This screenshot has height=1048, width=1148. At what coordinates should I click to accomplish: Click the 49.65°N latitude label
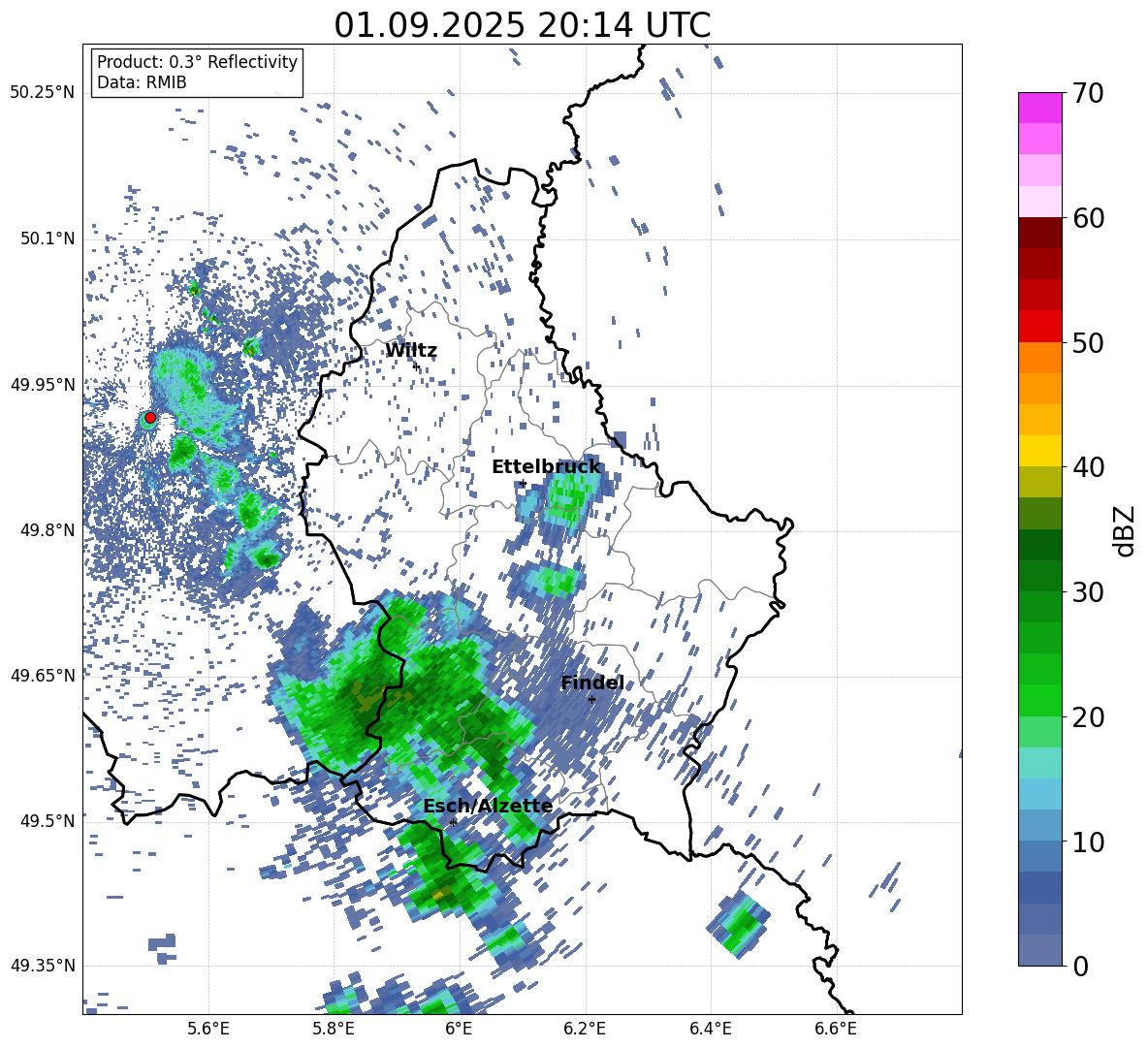[43, 675]
